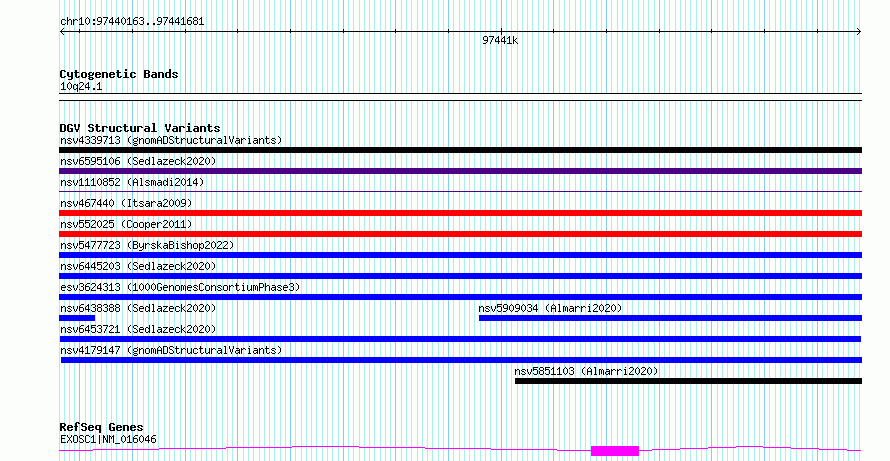Click the thin nsv1110852 Alsmadi2014 variant line

pos(460,192)
